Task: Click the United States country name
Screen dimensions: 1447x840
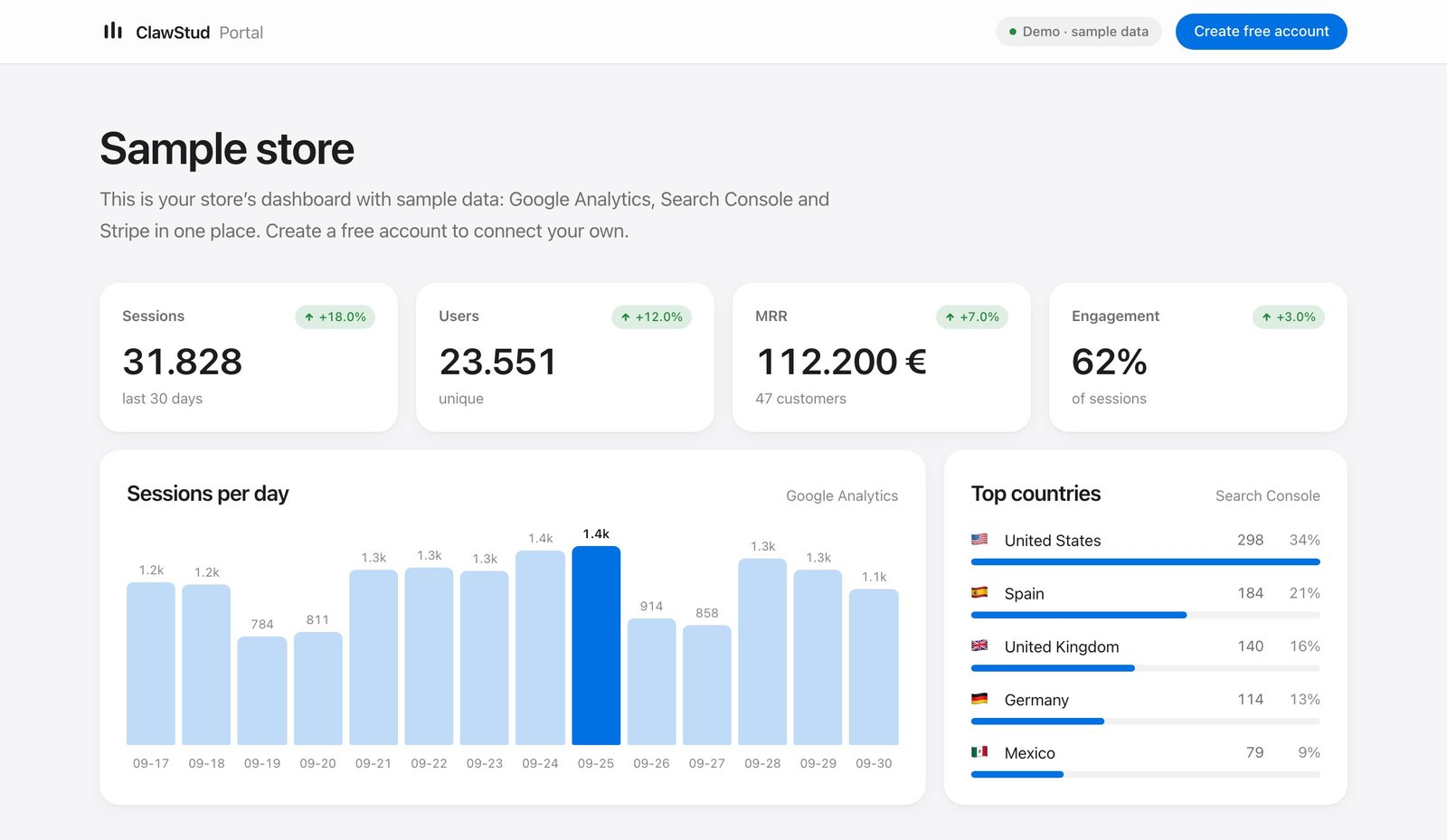Action: click(x=1053, y=541)
